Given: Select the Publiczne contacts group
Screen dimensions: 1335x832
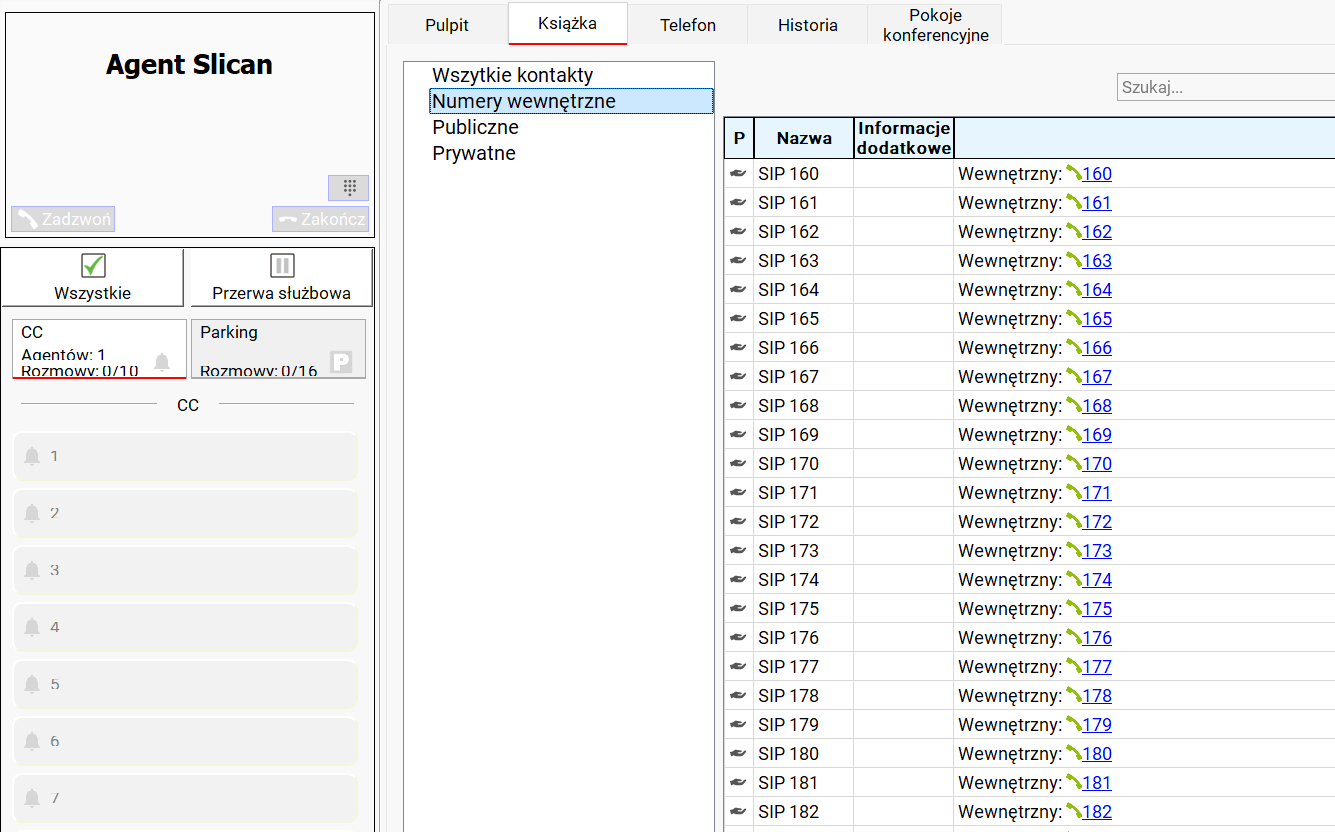Looking at the screenshot, I should click(475, 127).
